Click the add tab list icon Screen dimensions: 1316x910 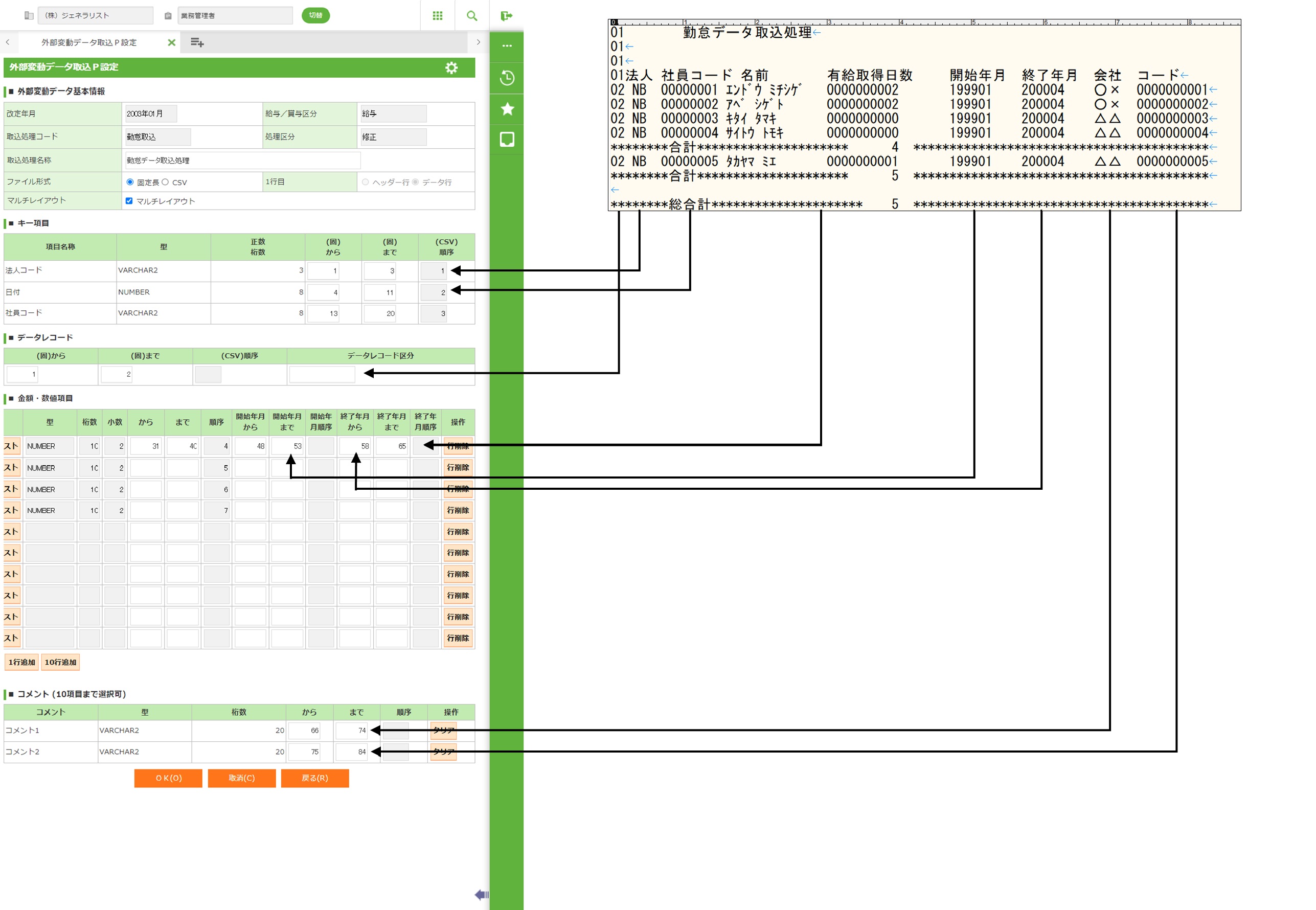point(197,43)
